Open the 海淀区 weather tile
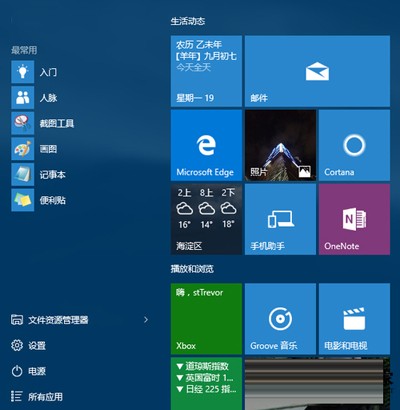 click(x=206, y=219)
